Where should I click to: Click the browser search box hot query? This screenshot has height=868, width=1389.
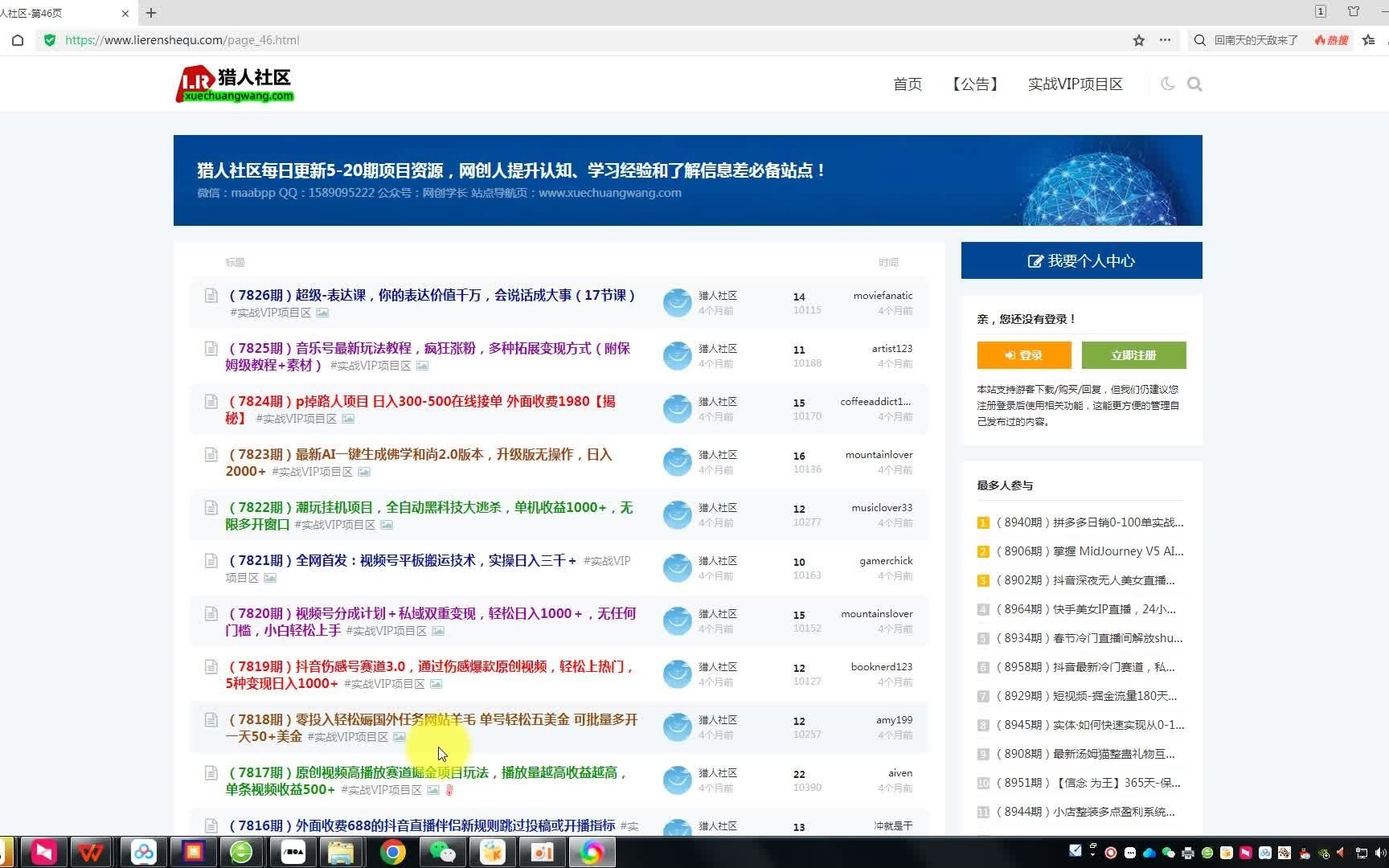click(x=1256, y=40)
